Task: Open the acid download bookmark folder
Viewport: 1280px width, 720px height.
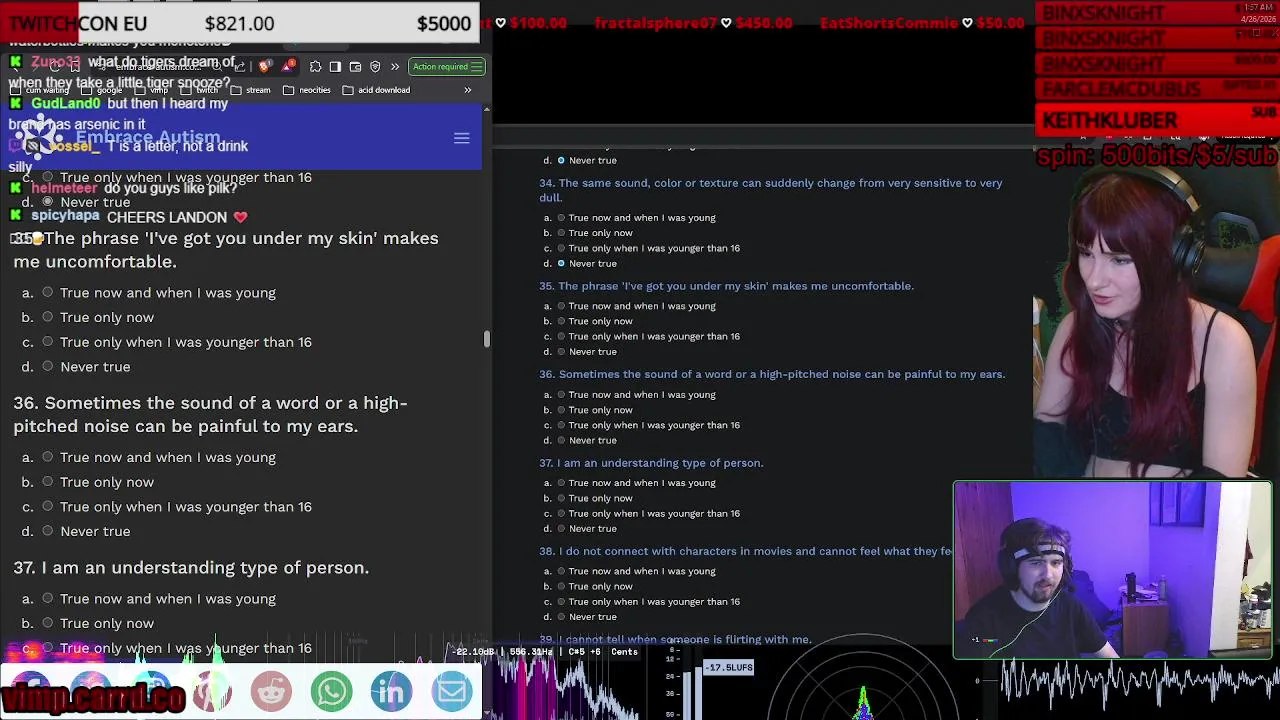Action: tap(376, 90)
